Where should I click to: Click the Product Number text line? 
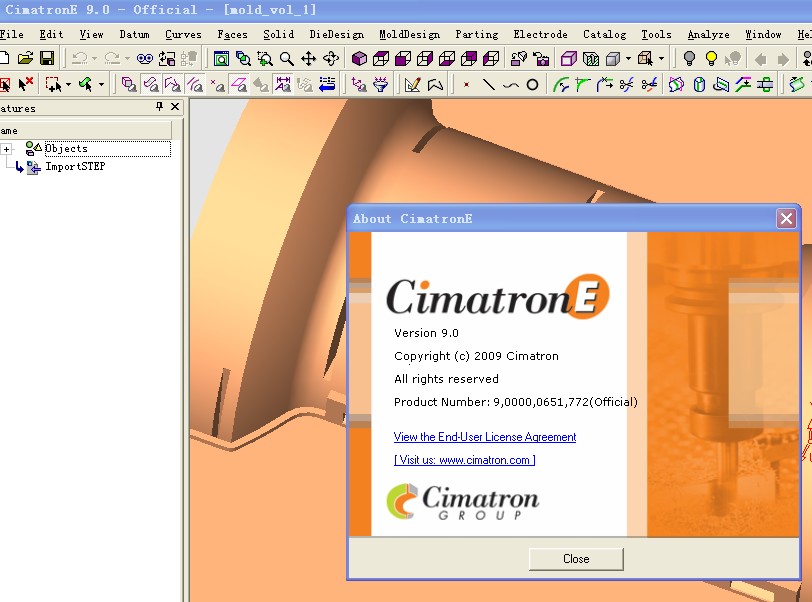[516, 402]
